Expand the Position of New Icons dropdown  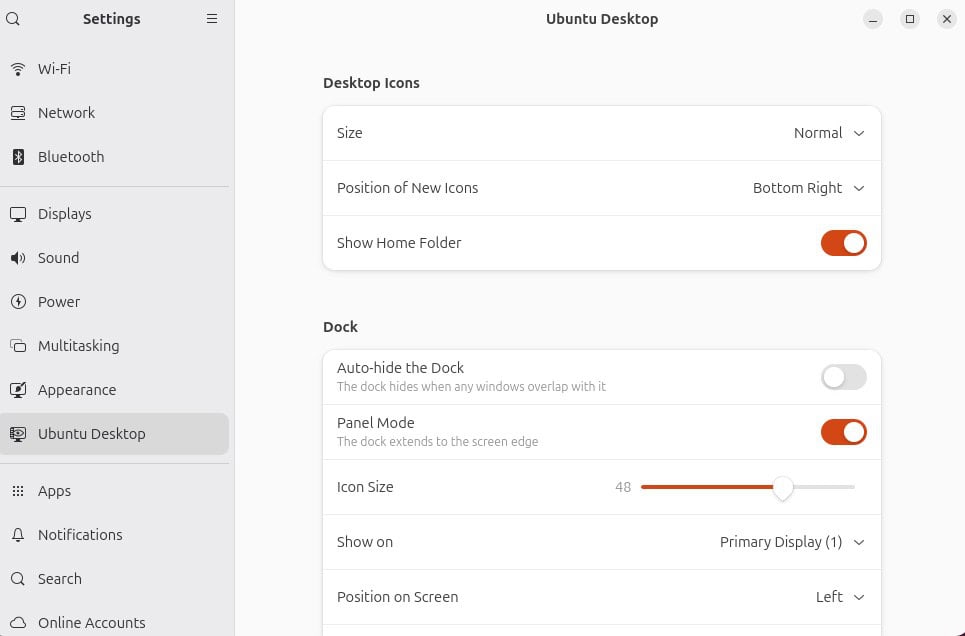(x=808, y=188)
